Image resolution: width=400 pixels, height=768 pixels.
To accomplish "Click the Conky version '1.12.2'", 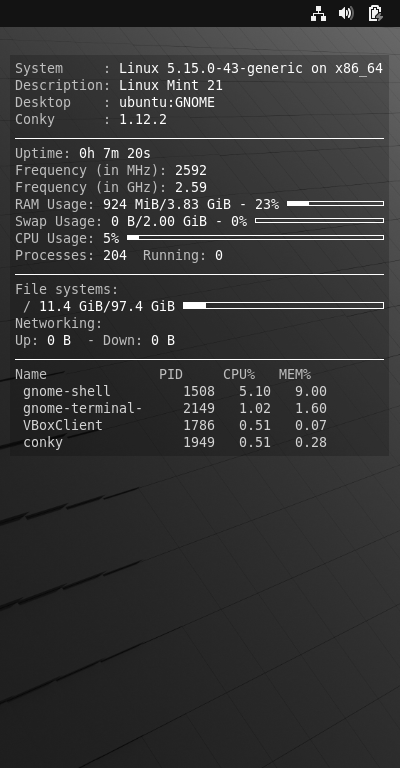I will coord(142,120).
